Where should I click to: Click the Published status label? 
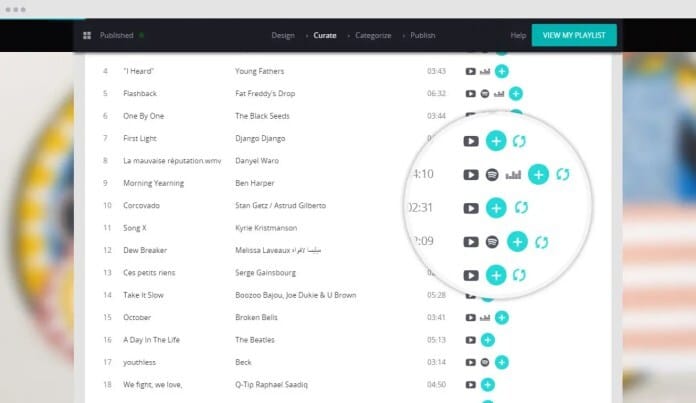(x=116, y=36)
